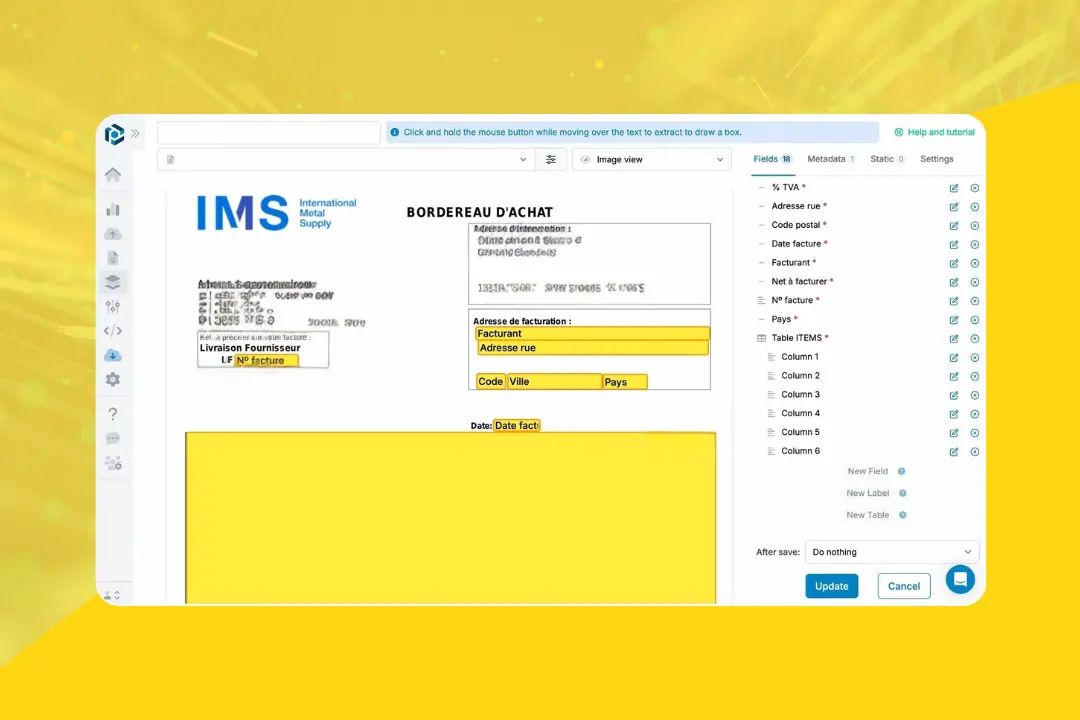Open the speech bubble messages icon in sidebar
Viewport: 1080px width, 720px height.
pos(113,438)
